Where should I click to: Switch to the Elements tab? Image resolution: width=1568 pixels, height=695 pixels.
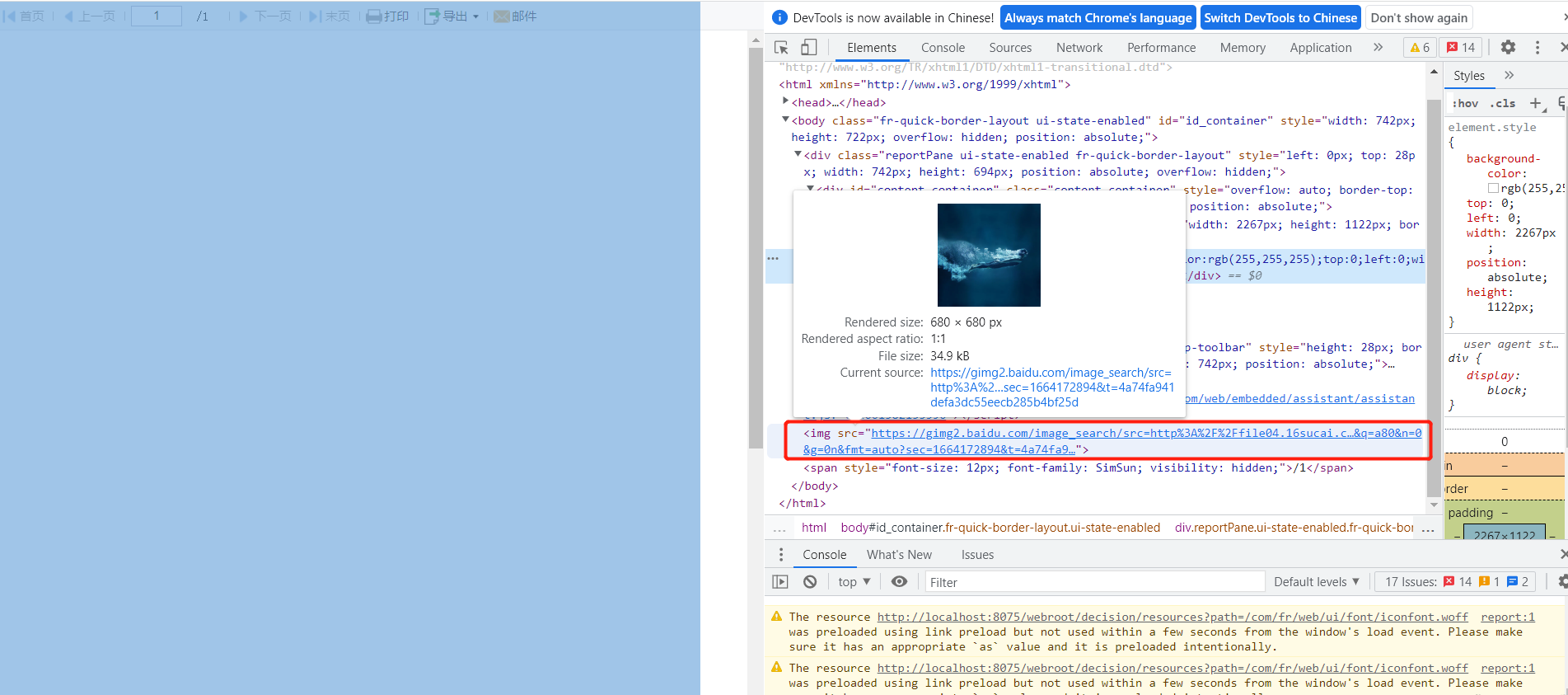pyautogui.click(x=871, y=48)
